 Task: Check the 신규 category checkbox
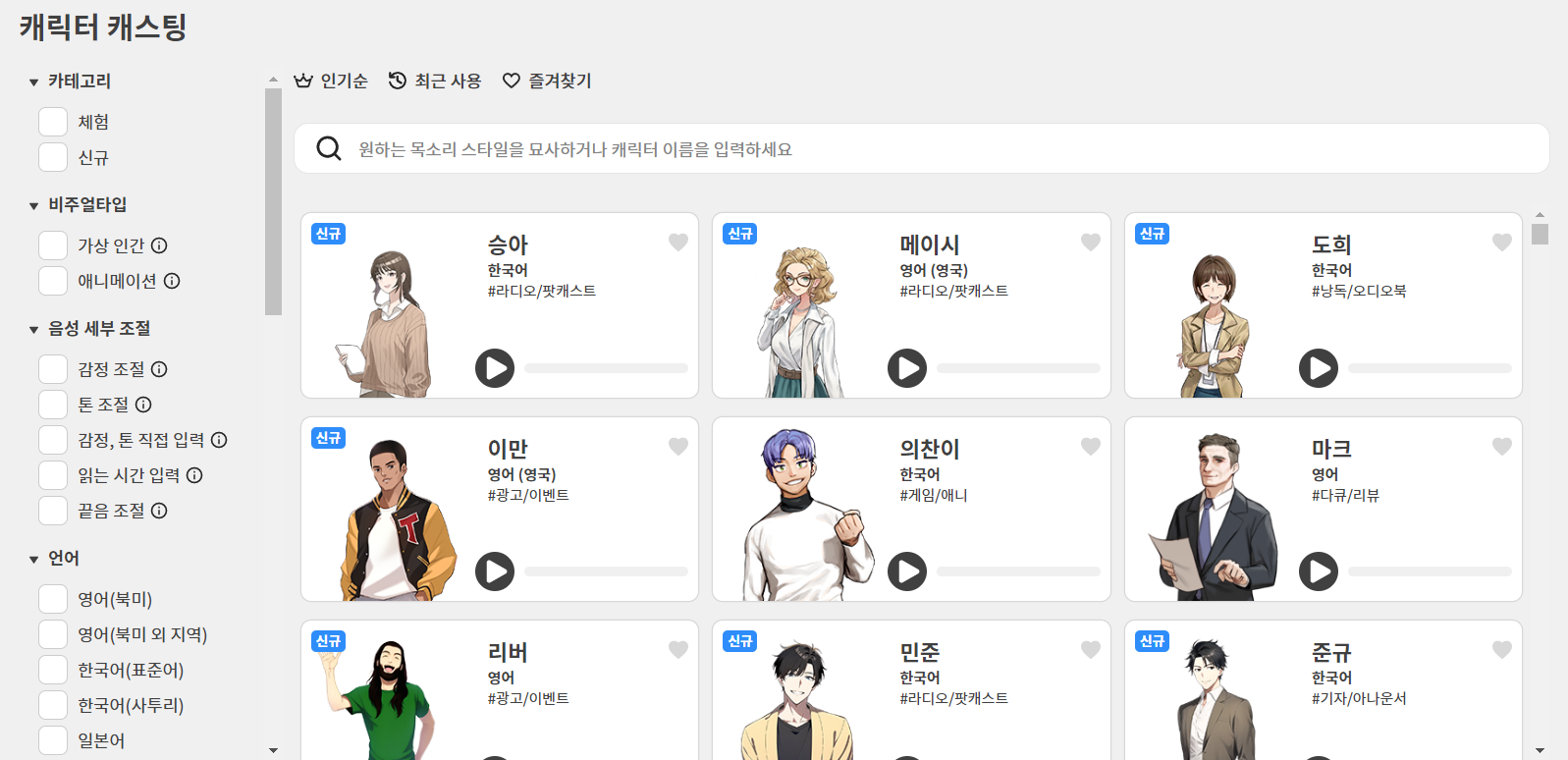pos(53,157)
